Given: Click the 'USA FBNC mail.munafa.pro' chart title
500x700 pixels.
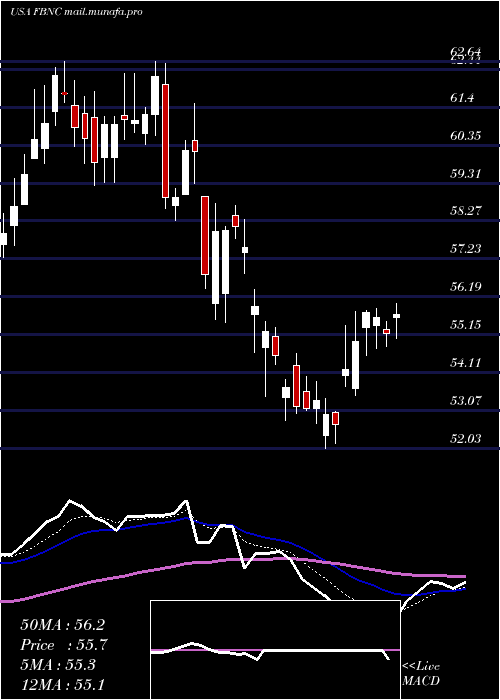Looking at the screenshot, I should coord(76,12).
